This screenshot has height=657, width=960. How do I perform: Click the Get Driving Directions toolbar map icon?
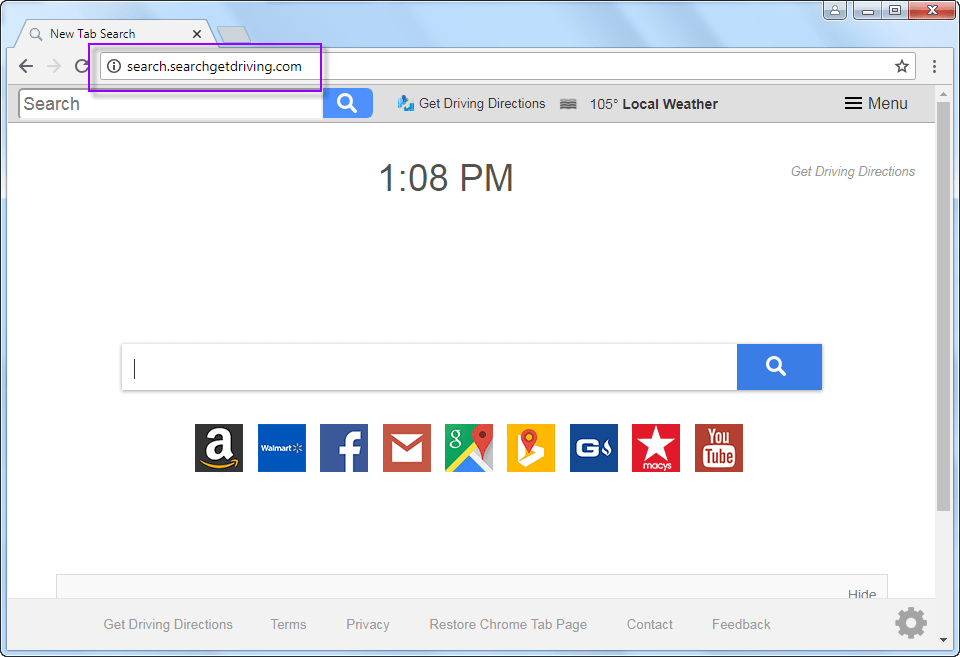click(x=405, y=103)
